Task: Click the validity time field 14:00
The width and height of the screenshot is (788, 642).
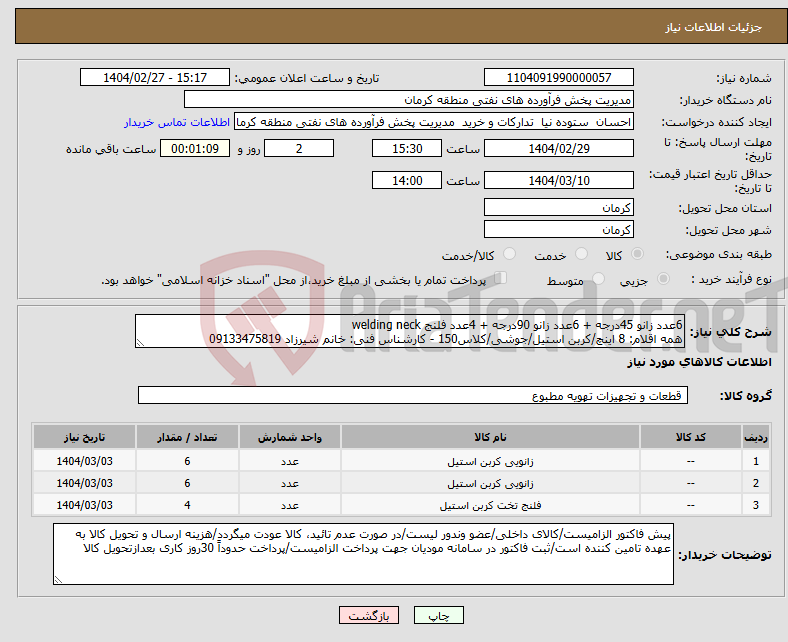Action: [407, 180]
